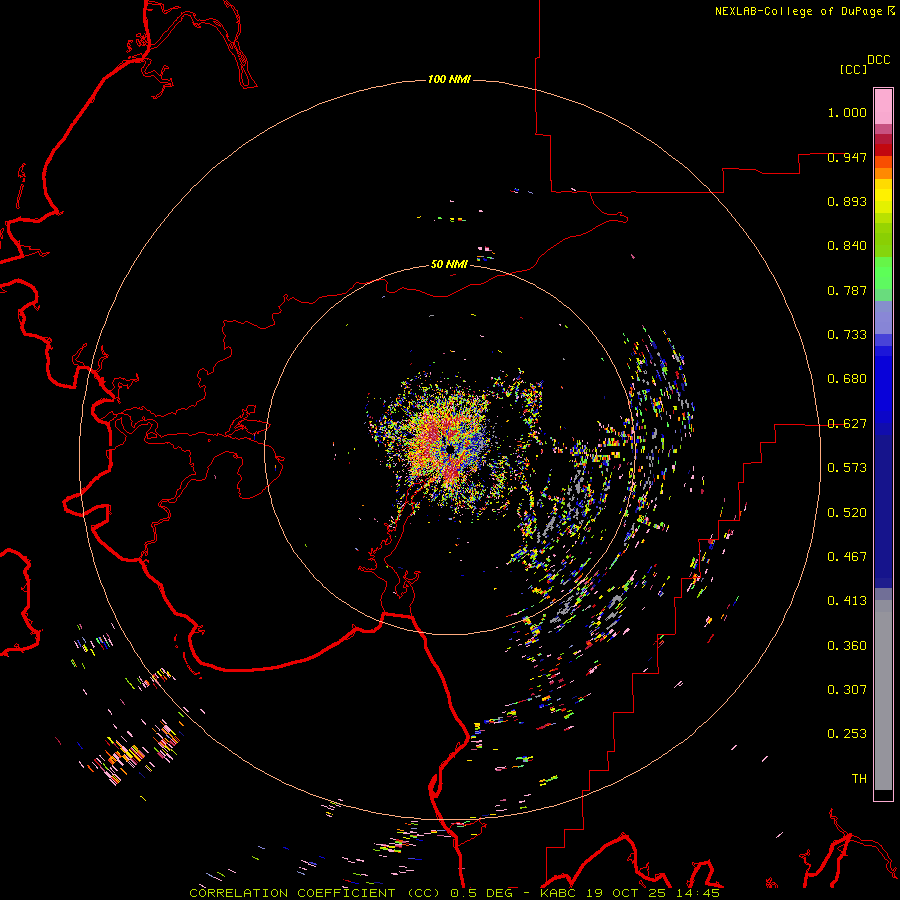Click the 0.360 scale value
900x900 pixels.
[x=847, y=646]
